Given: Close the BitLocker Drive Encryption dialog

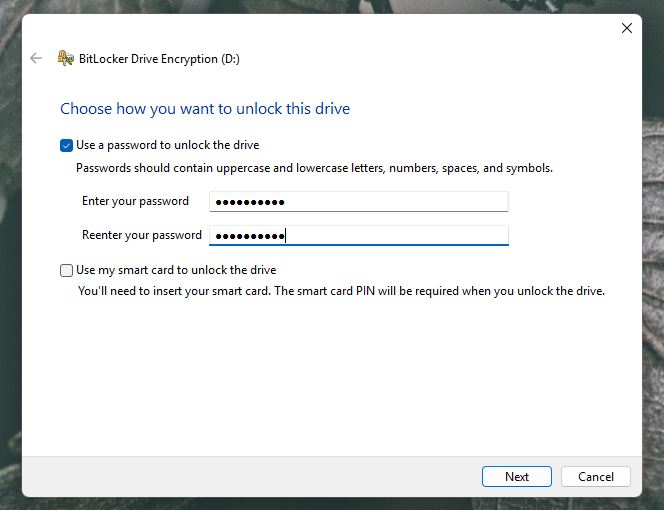Looking at the screenshot, I should (x=627, y=28).
